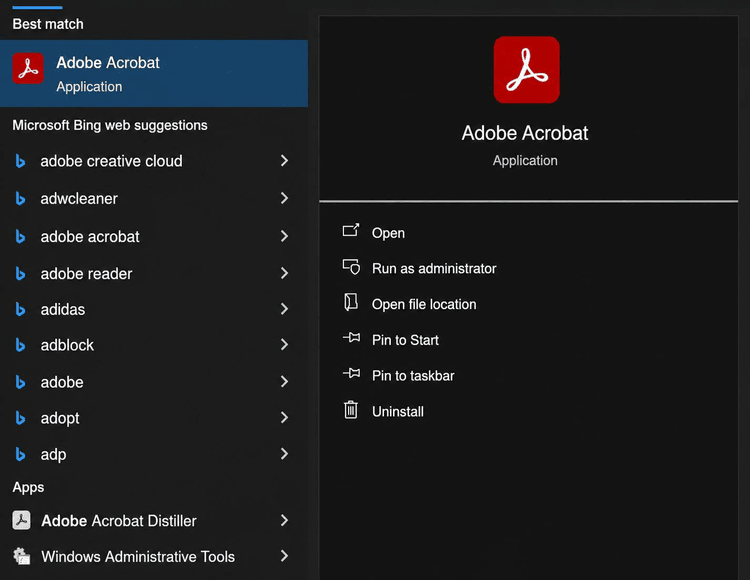Image resolution: width=750 pixels, height=580 pixels.
Task: Click the Uninstall trash can icon
Action: point(351,410)
